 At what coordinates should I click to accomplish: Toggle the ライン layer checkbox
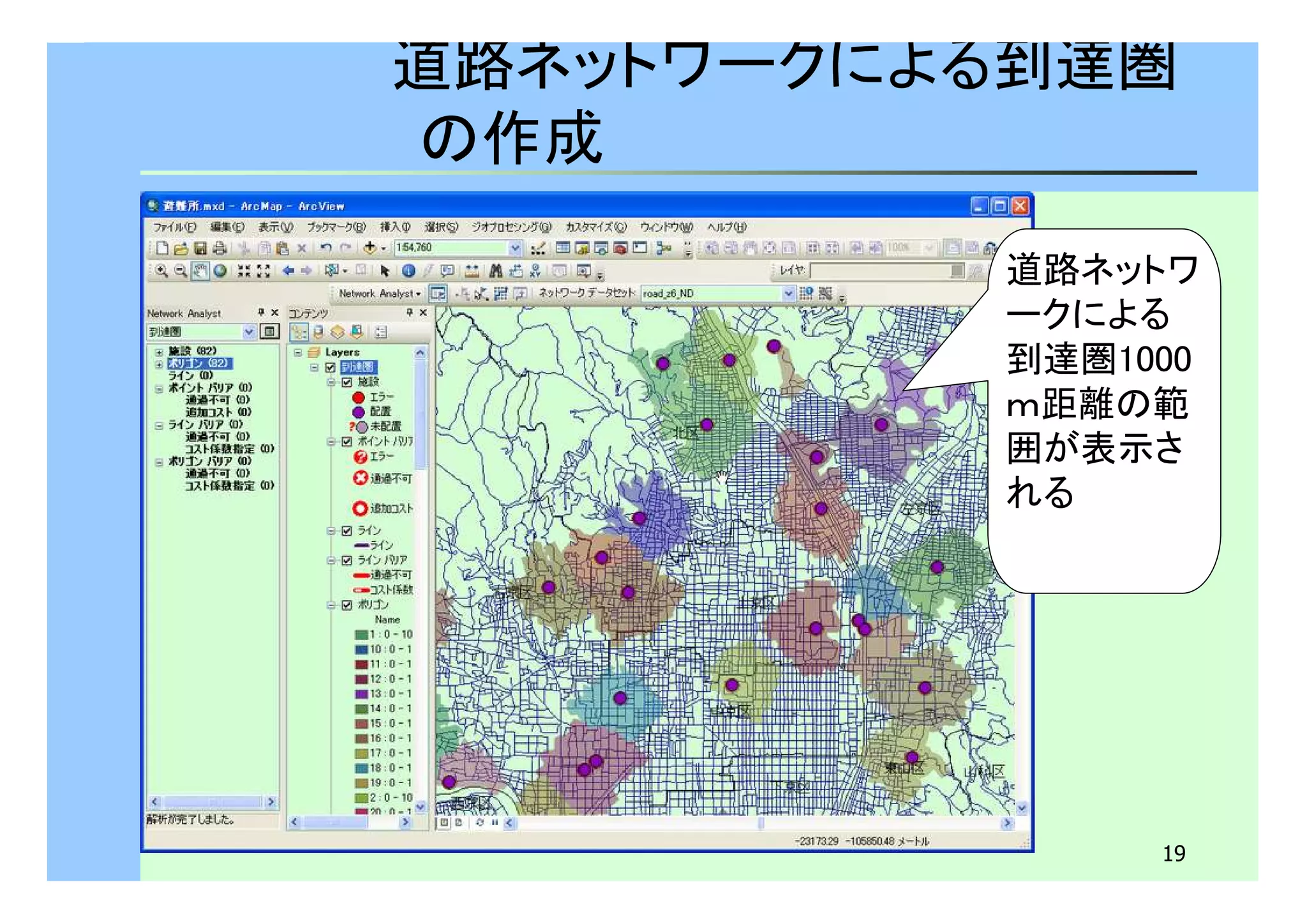[x=347, y=531]
